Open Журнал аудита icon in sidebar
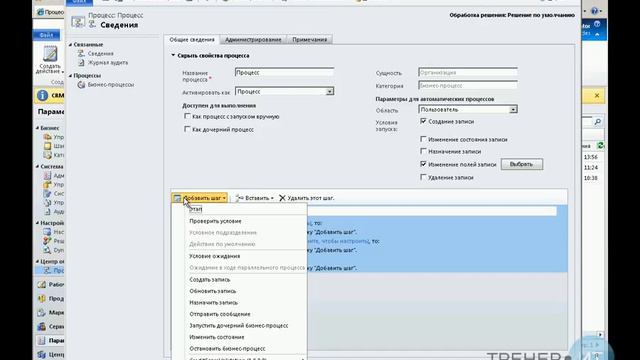 click(x=81, y=63)
